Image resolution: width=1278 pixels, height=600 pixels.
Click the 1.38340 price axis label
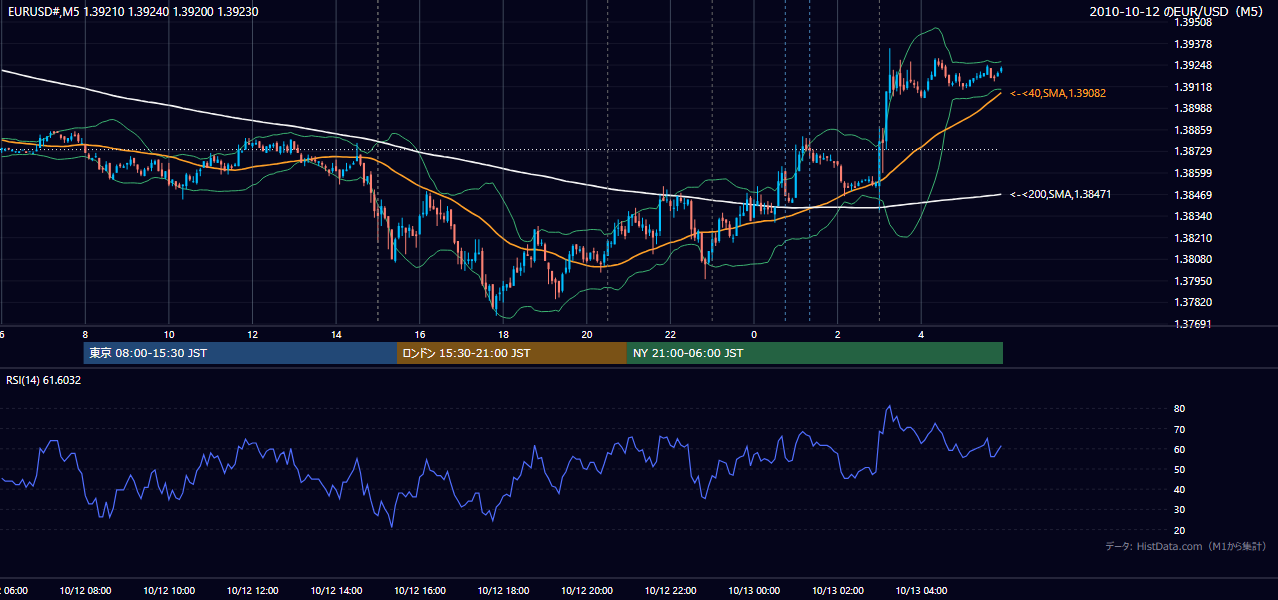coord(1192,216)
